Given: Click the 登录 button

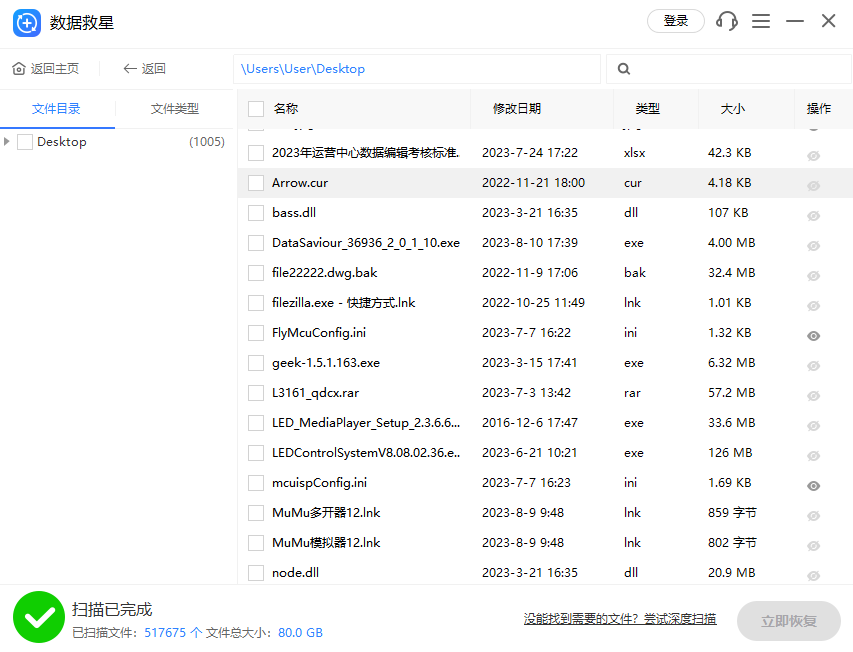Looking at the screenshot, I should click(675, 20).
